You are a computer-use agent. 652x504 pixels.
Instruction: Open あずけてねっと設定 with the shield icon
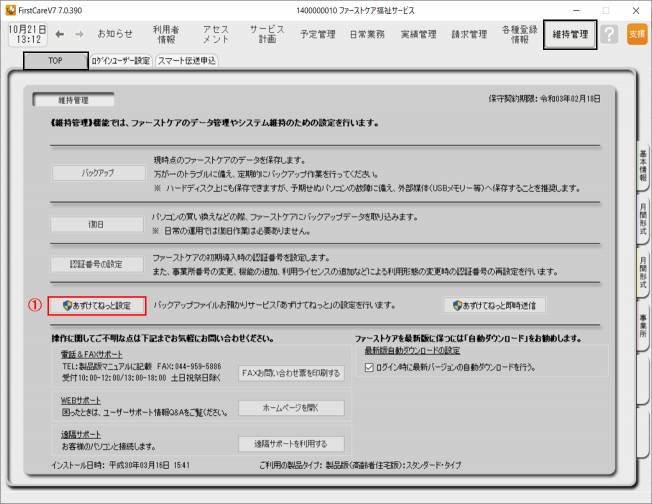click(x=98, y=306)
